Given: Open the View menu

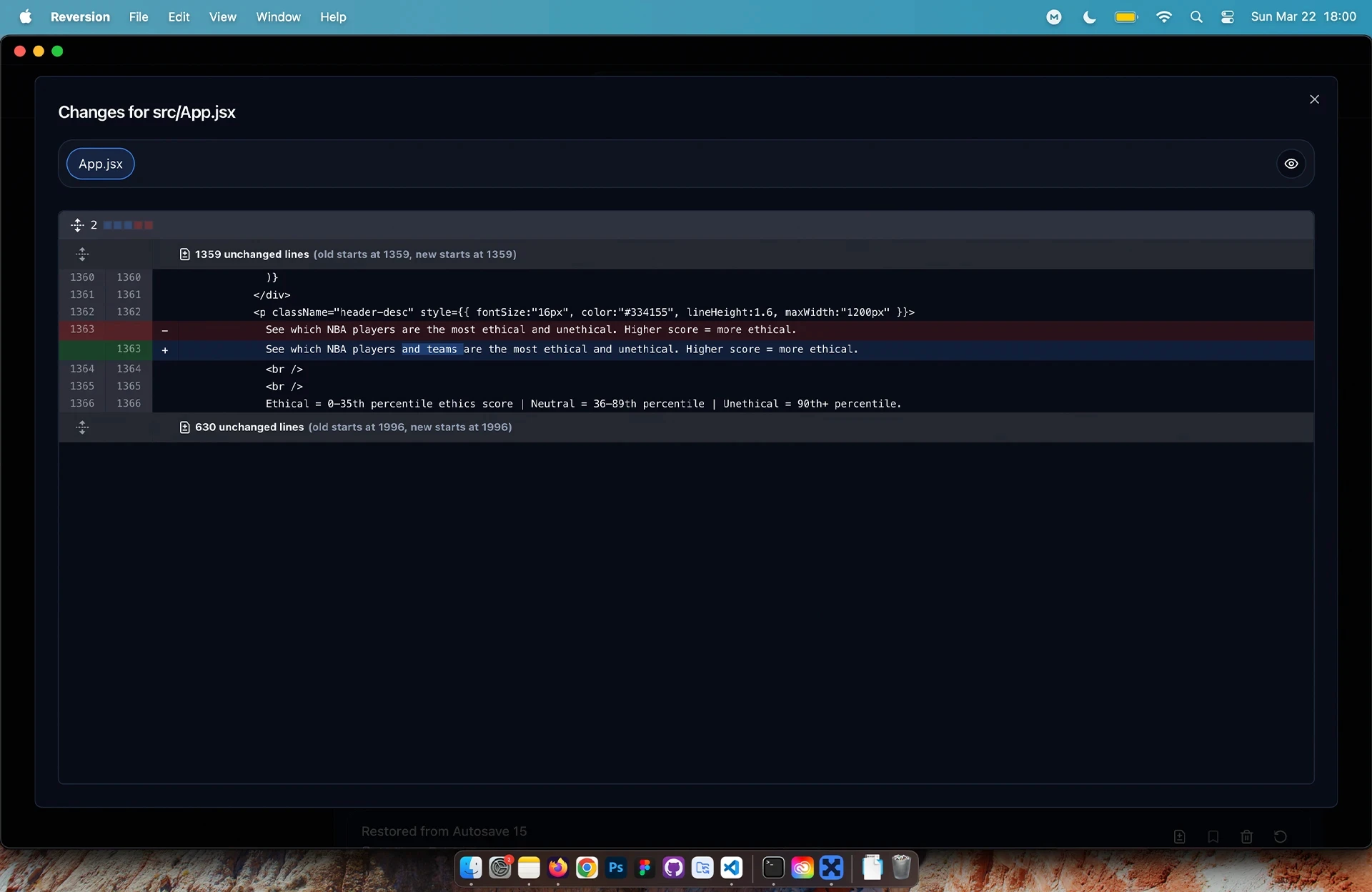Looking at the screenshot, I should (x=222, y=16).
